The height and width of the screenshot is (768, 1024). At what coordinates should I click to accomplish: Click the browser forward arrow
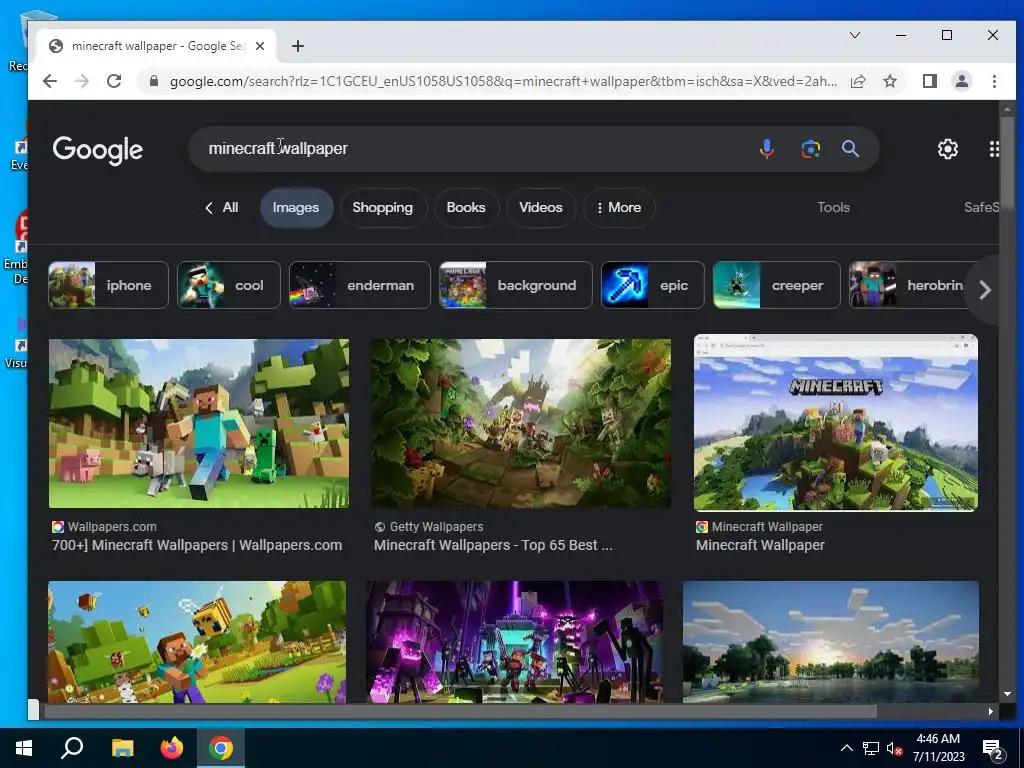82,81
